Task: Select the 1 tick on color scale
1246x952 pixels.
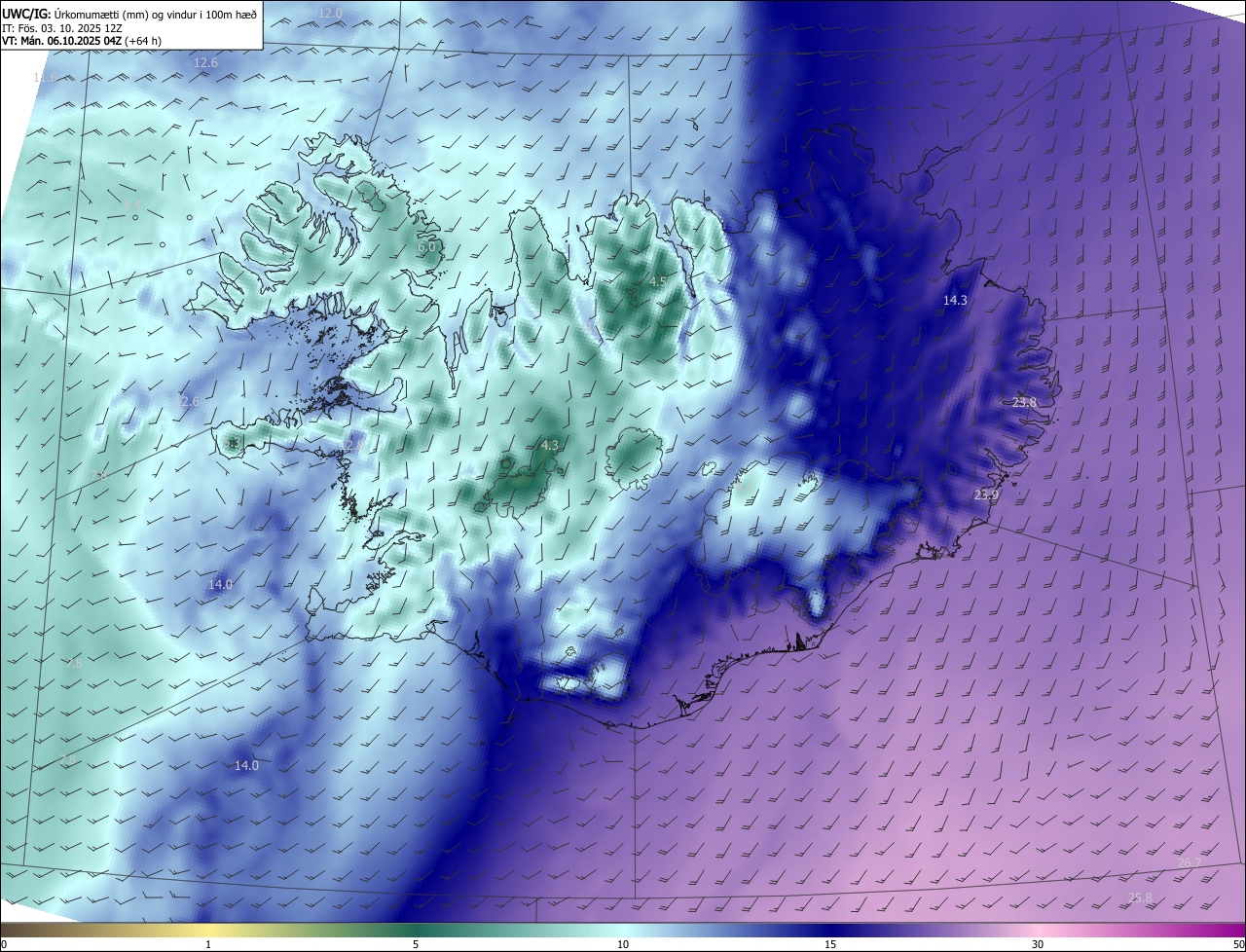Action: [x=208, y=944]
